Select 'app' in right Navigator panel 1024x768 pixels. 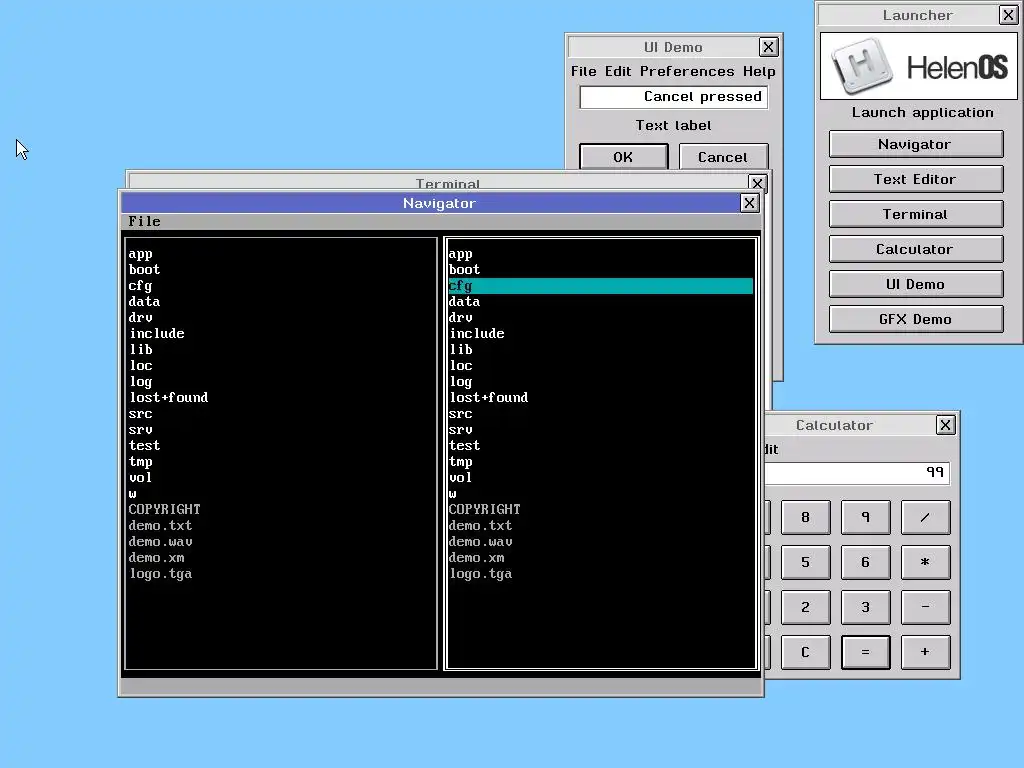(x=601, y=254)
